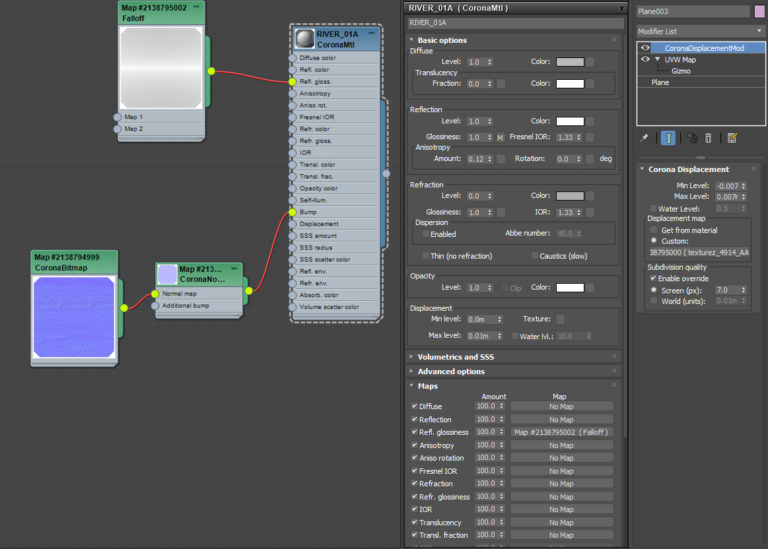
Task: Click the Pin Stack icon
Action: (645, 138)
